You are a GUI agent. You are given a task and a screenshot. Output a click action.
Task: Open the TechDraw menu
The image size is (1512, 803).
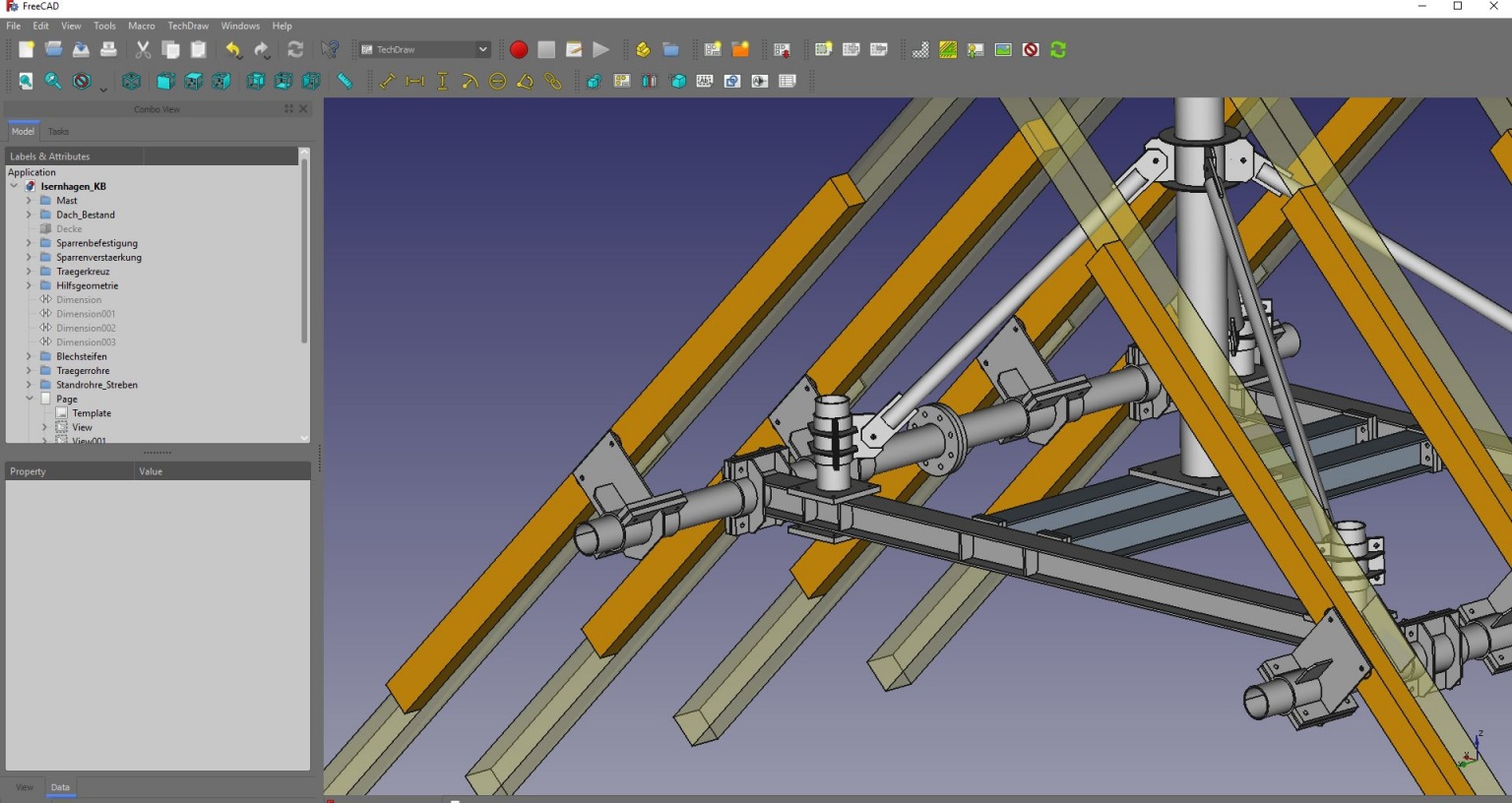click(187, 26)
